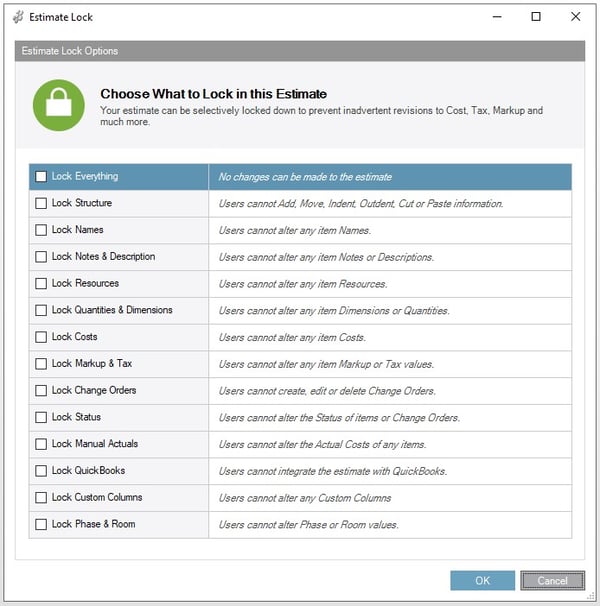Check the Lock Structure option

point(41,203)
